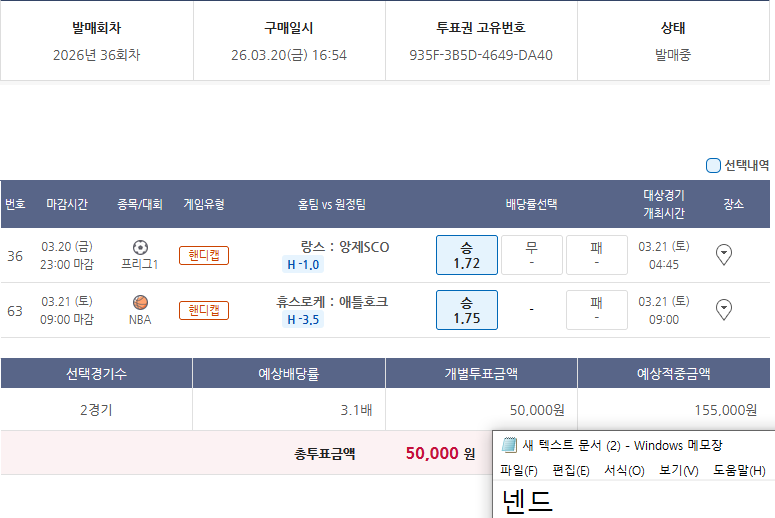Click the H -1.0 handicap label

[x=303, y=265]
